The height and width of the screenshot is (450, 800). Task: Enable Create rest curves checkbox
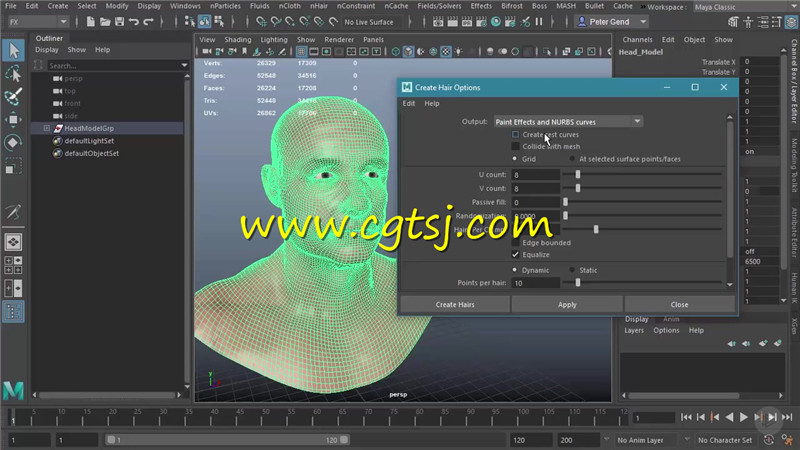[x=515, y=135]
